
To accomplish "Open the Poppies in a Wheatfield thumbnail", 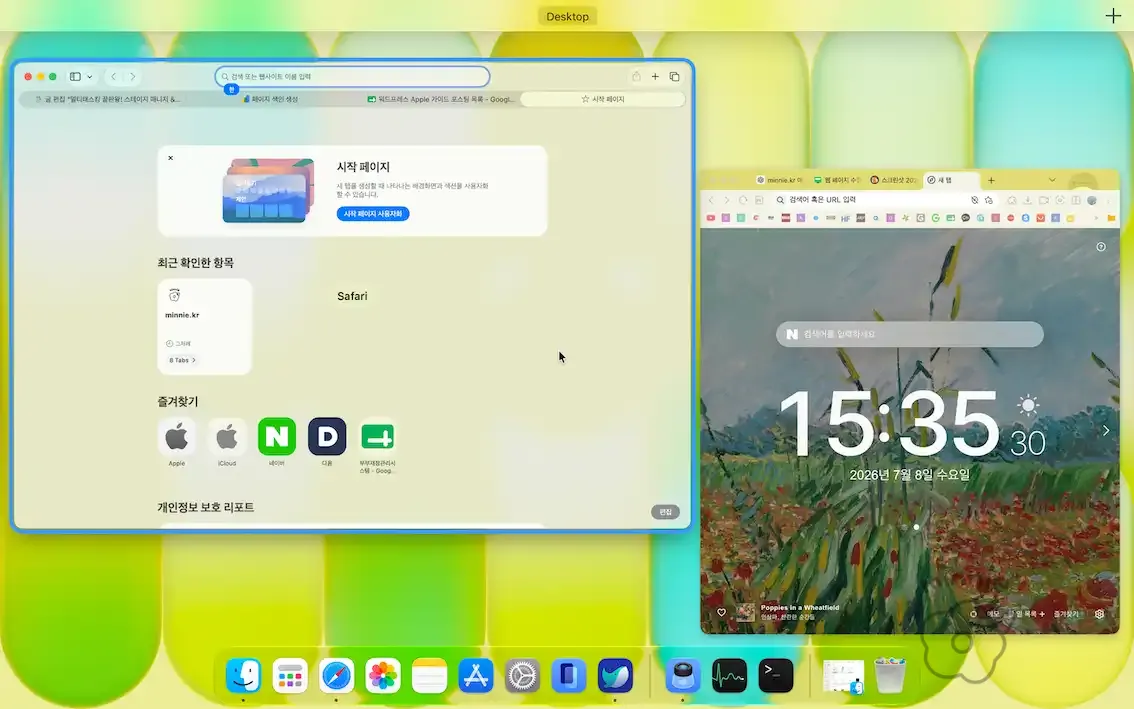I will point(746,612).
